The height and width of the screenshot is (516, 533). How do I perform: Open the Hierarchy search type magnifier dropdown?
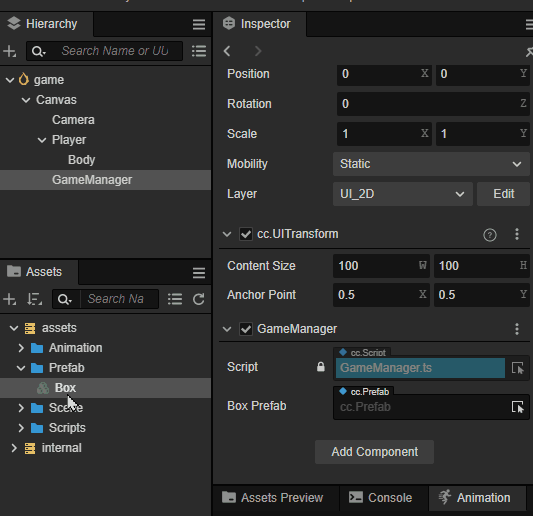coord(38,51)
